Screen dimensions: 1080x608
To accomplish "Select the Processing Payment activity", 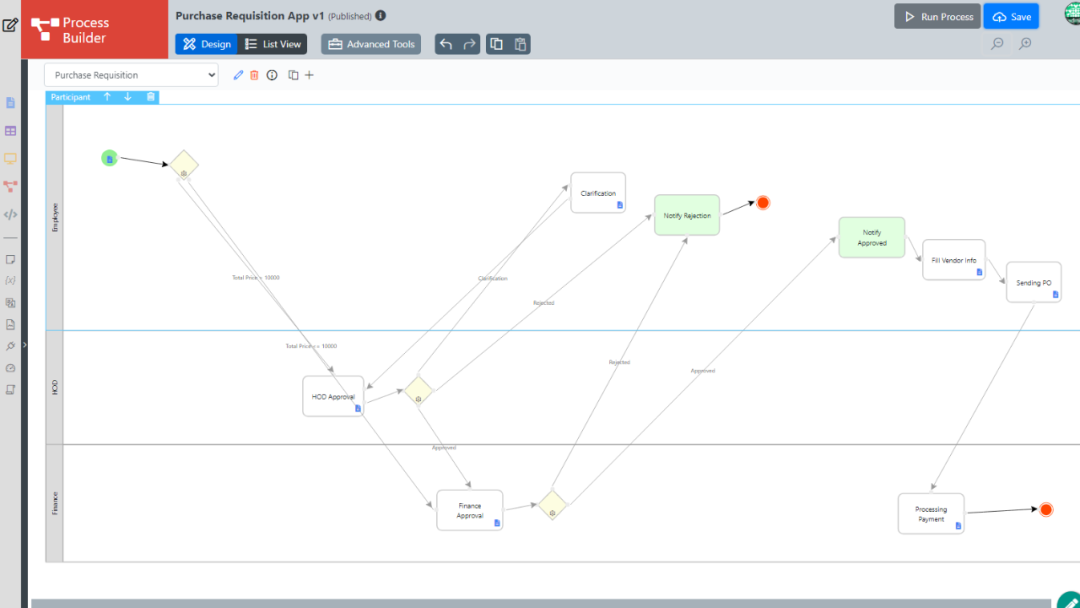I will pyautogui.click(x=931, y=514).
